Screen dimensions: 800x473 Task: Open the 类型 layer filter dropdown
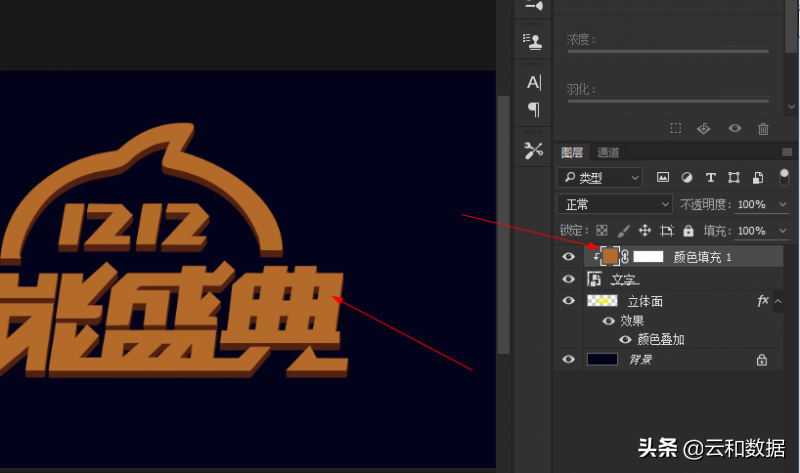600,178
